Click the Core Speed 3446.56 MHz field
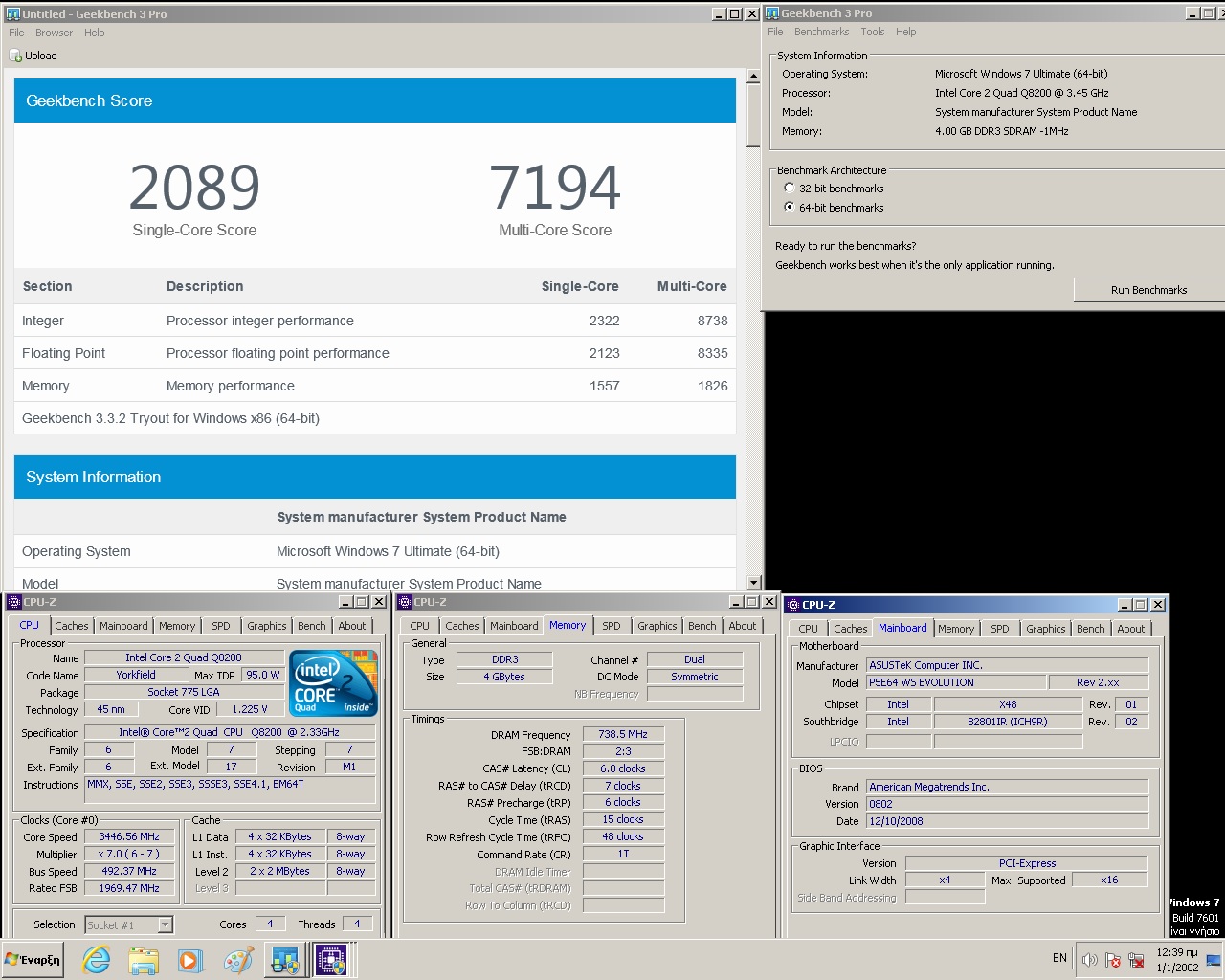This screenshot has width=1225, height=980. (129, 836)
